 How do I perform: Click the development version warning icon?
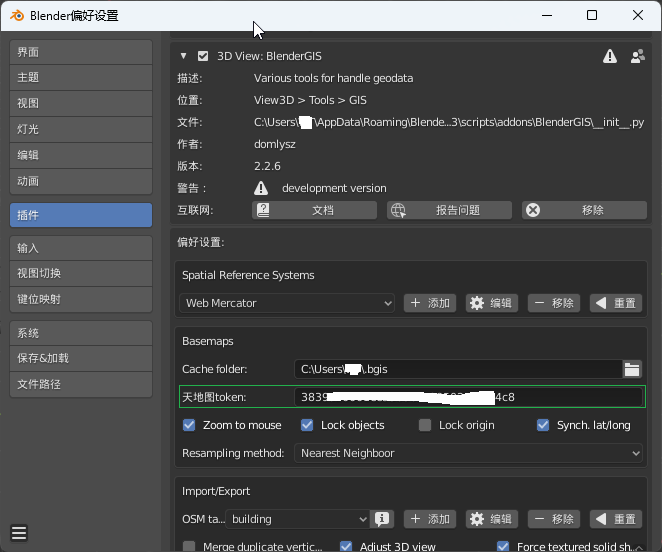click(261, 188)
